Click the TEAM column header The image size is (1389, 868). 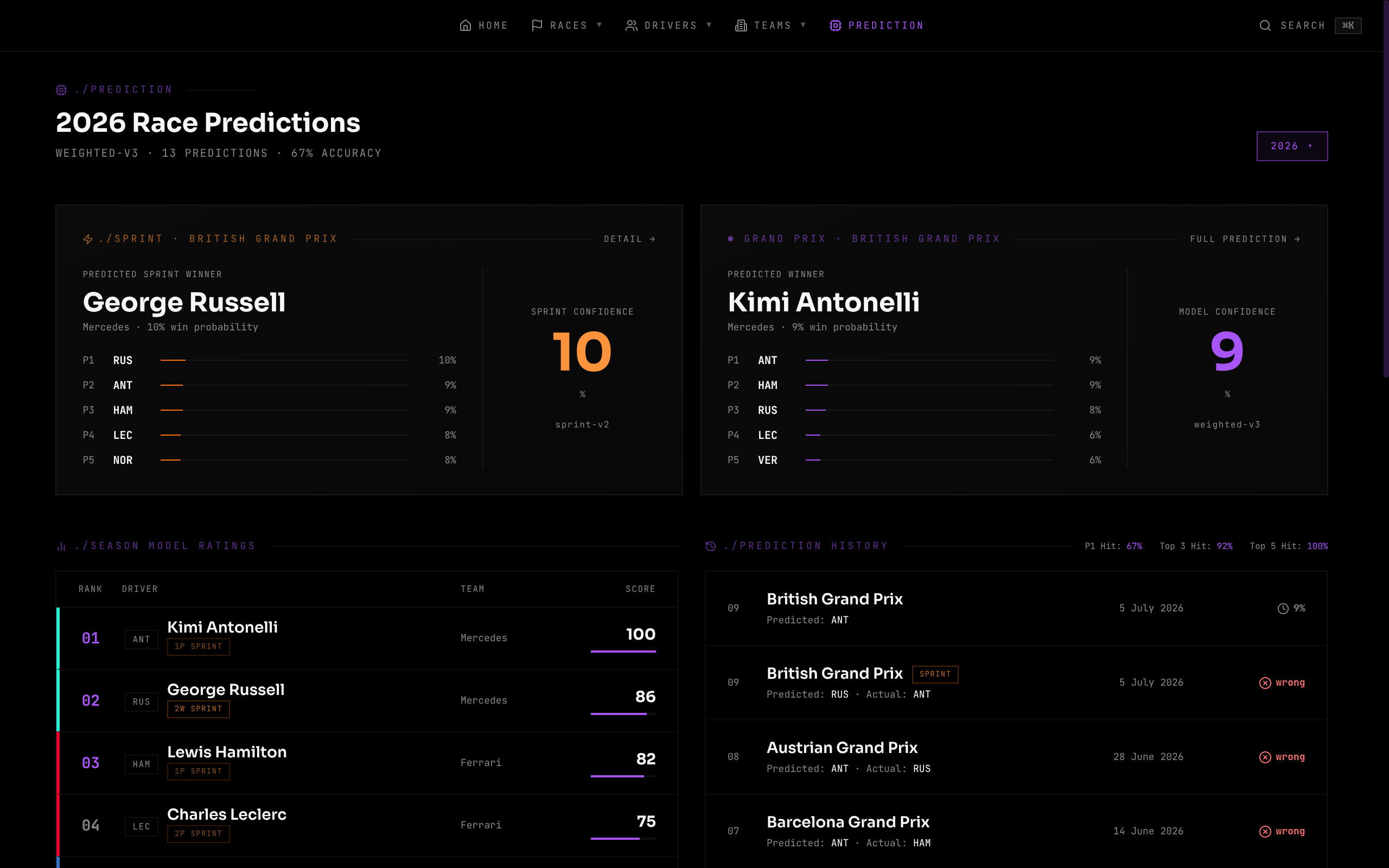473,589
